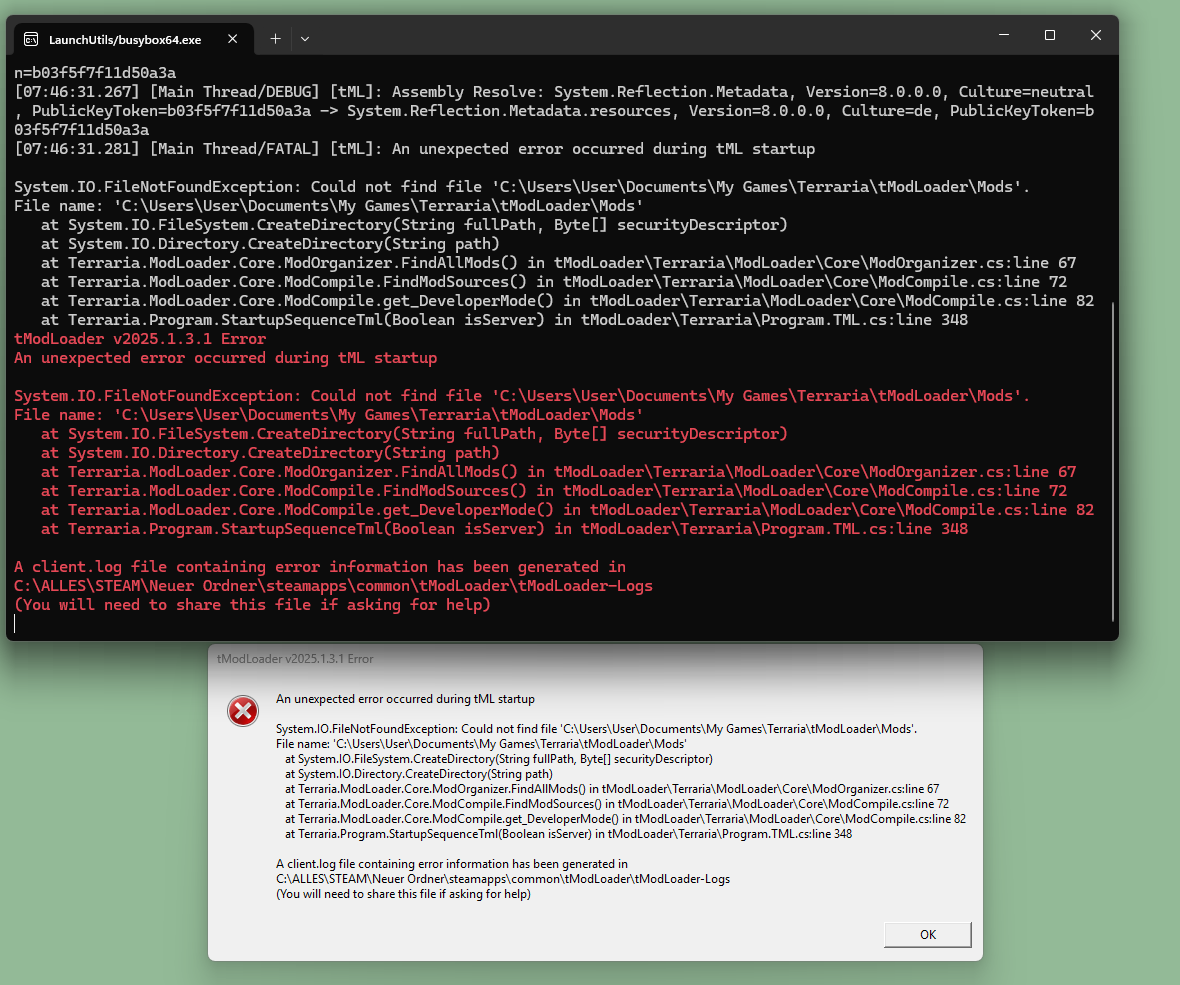Close the terminal window
The height and width of the screenshot is (985, 1180).
(x=1096, y=35)
